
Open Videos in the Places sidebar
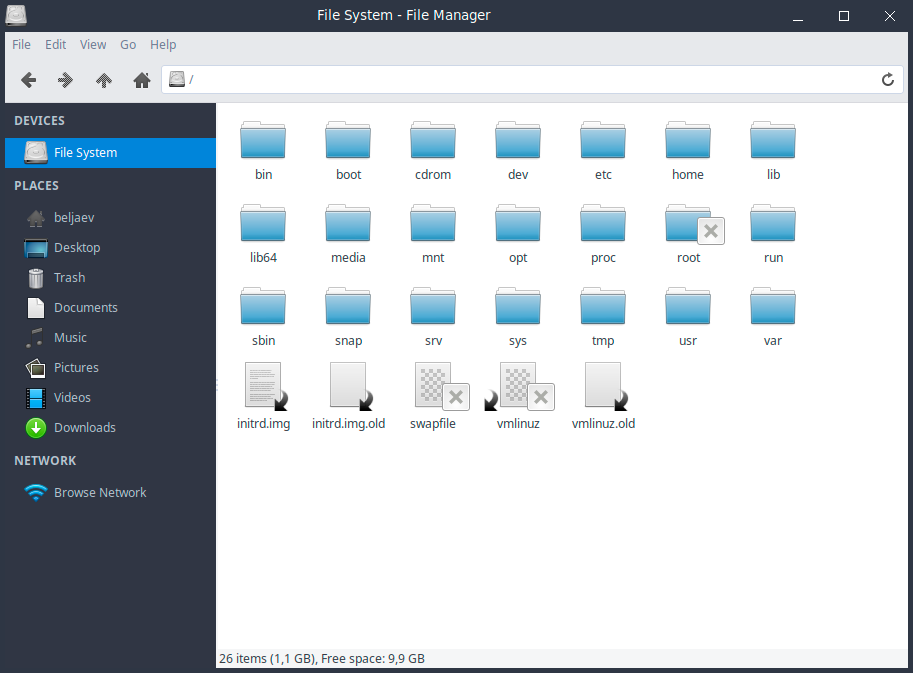(x=111, y=398)
